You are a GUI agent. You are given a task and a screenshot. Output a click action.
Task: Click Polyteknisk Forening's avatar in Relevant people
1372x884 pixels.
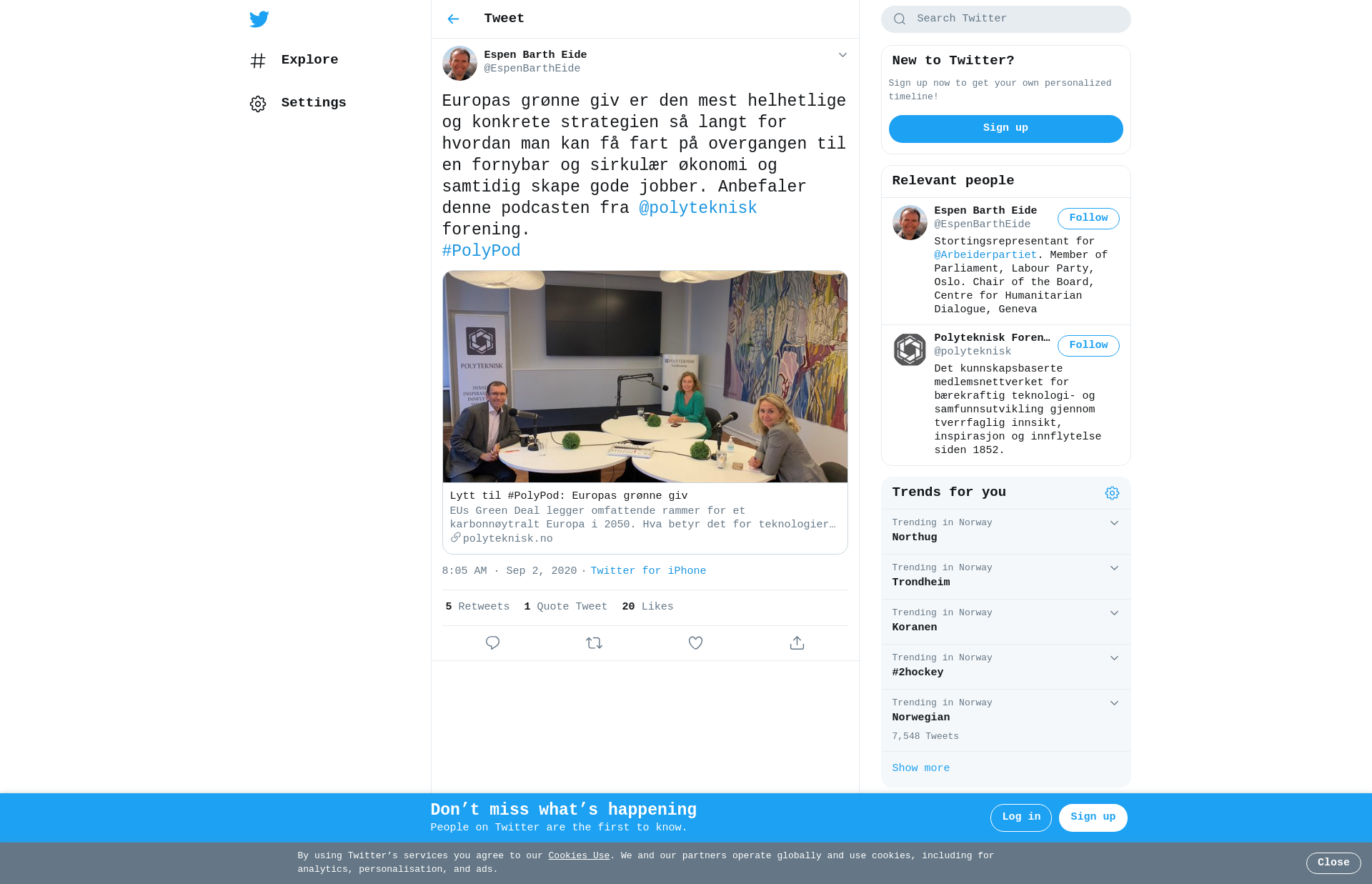910,350
